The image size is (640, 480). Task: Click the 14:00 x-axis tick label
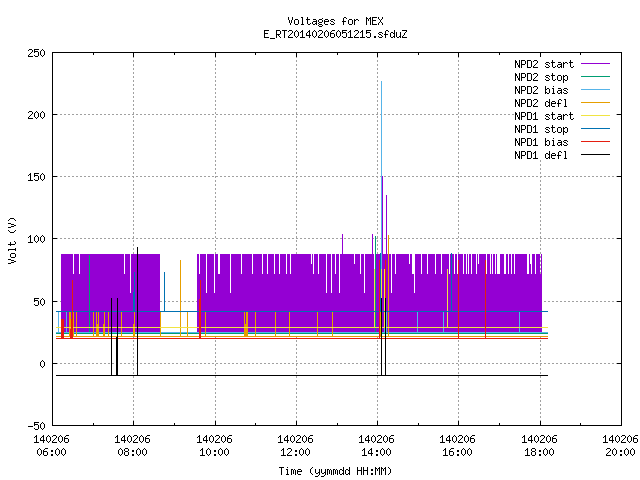[x=376, y=452]
